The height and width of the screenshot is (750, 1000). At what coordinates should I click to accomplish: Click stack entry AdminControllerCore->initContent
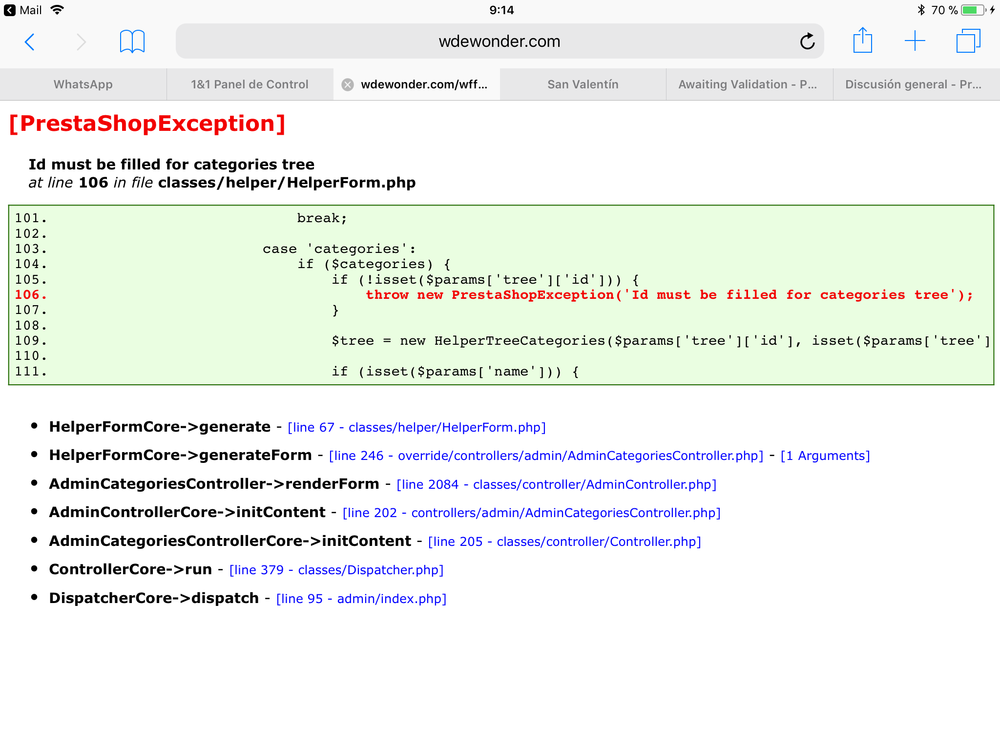click(187, 512)
